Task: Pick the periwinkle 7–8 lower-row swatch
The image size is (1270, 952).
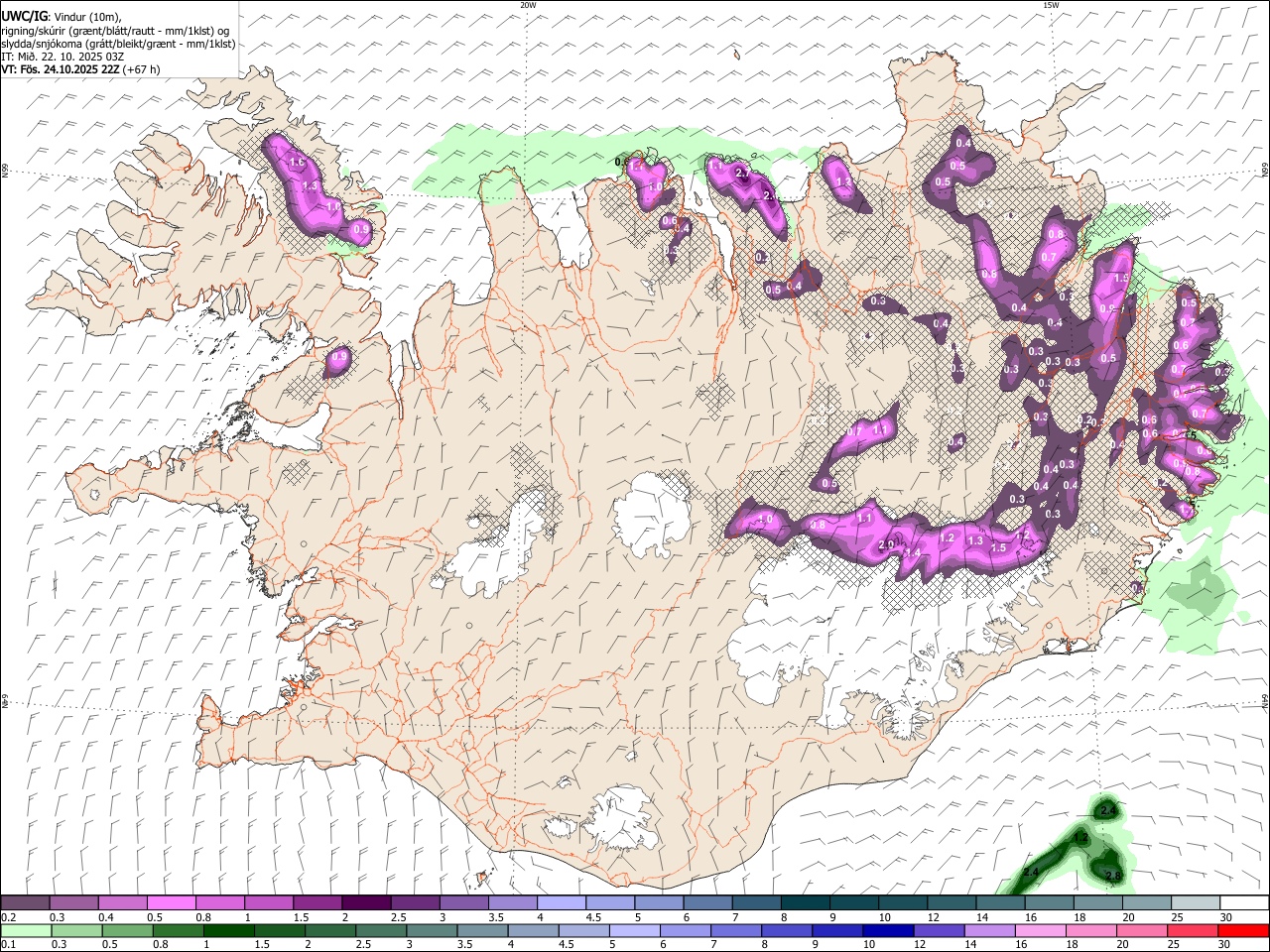Action: point(735,931)
